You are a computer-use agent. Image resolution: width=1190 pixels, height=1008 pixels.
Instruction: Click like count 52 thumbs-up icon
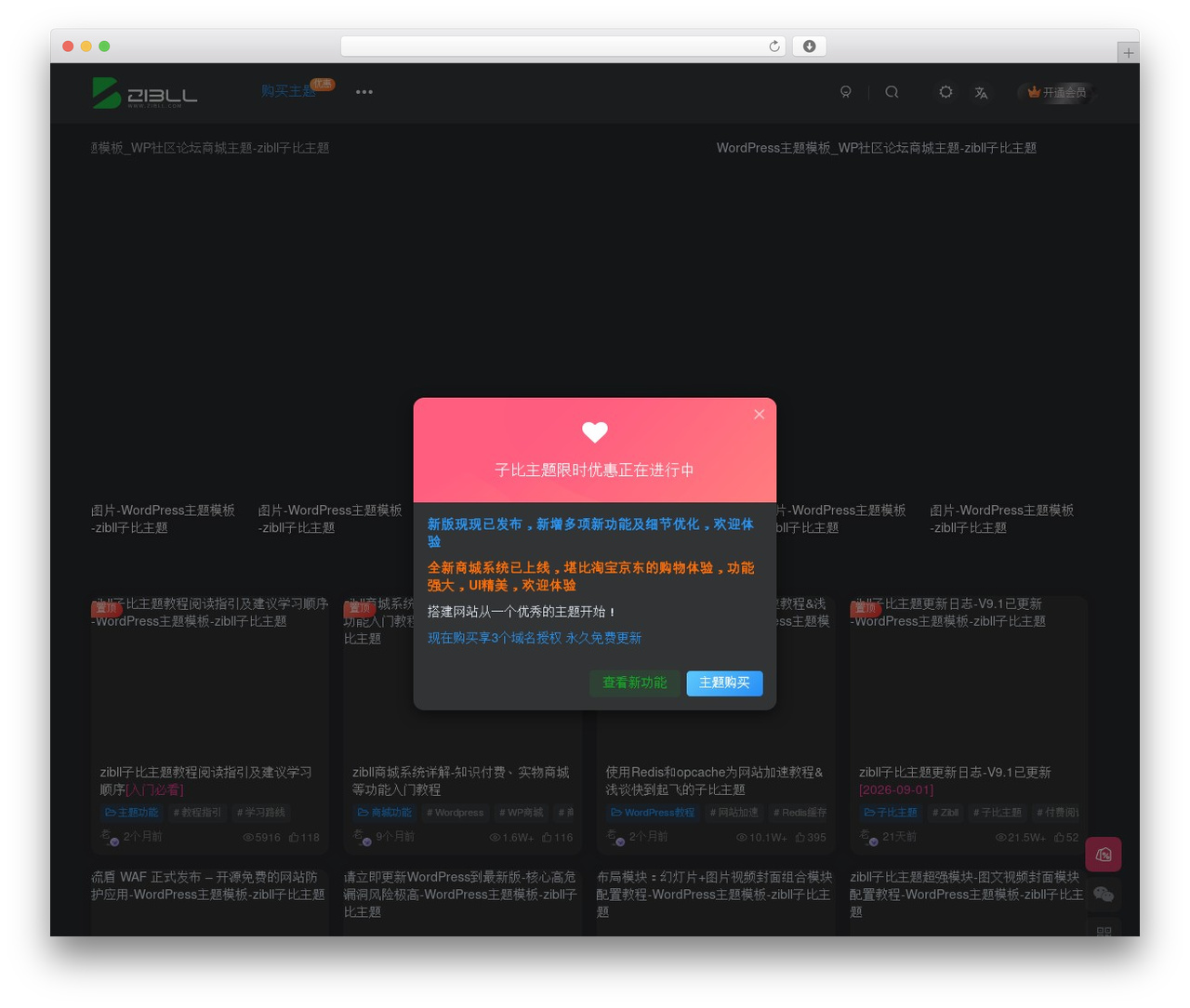tap(1058, 838)
